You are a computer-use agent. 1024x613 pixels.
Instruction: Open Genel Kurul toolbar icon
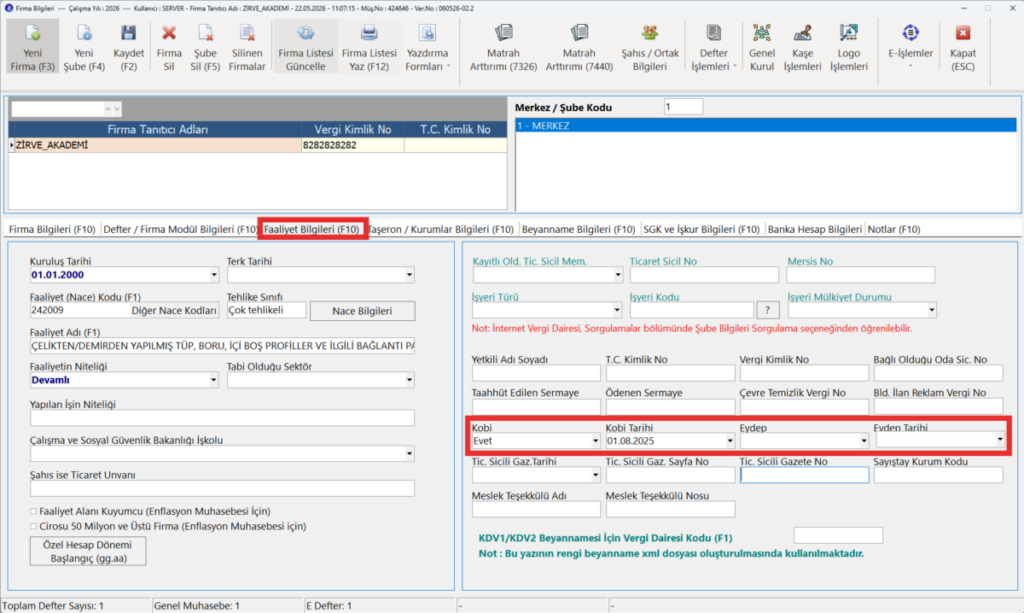pyautogui.click(x=761, y=33)
